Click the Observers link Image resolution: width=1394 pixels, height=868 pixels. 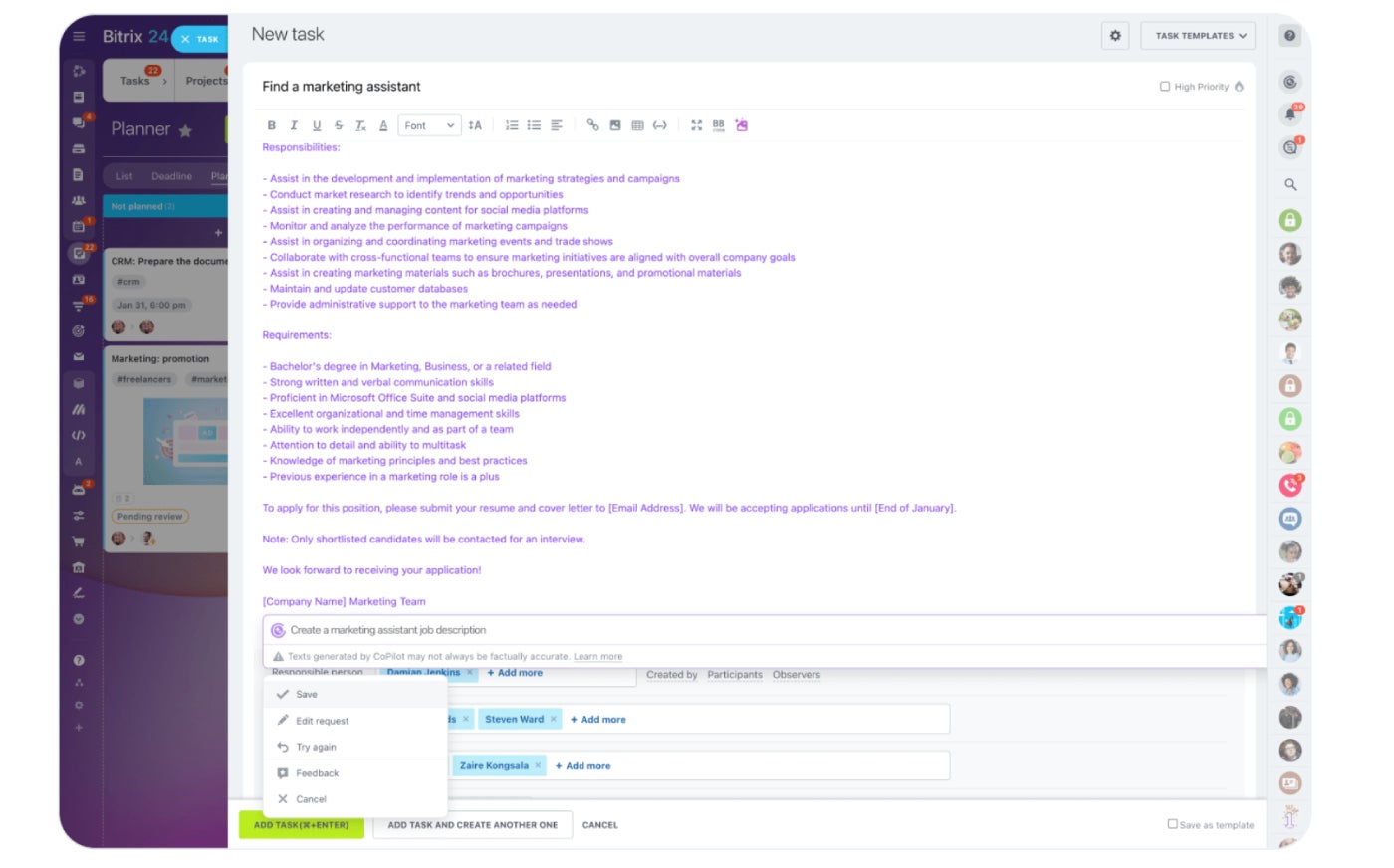[x=797, y=675]
